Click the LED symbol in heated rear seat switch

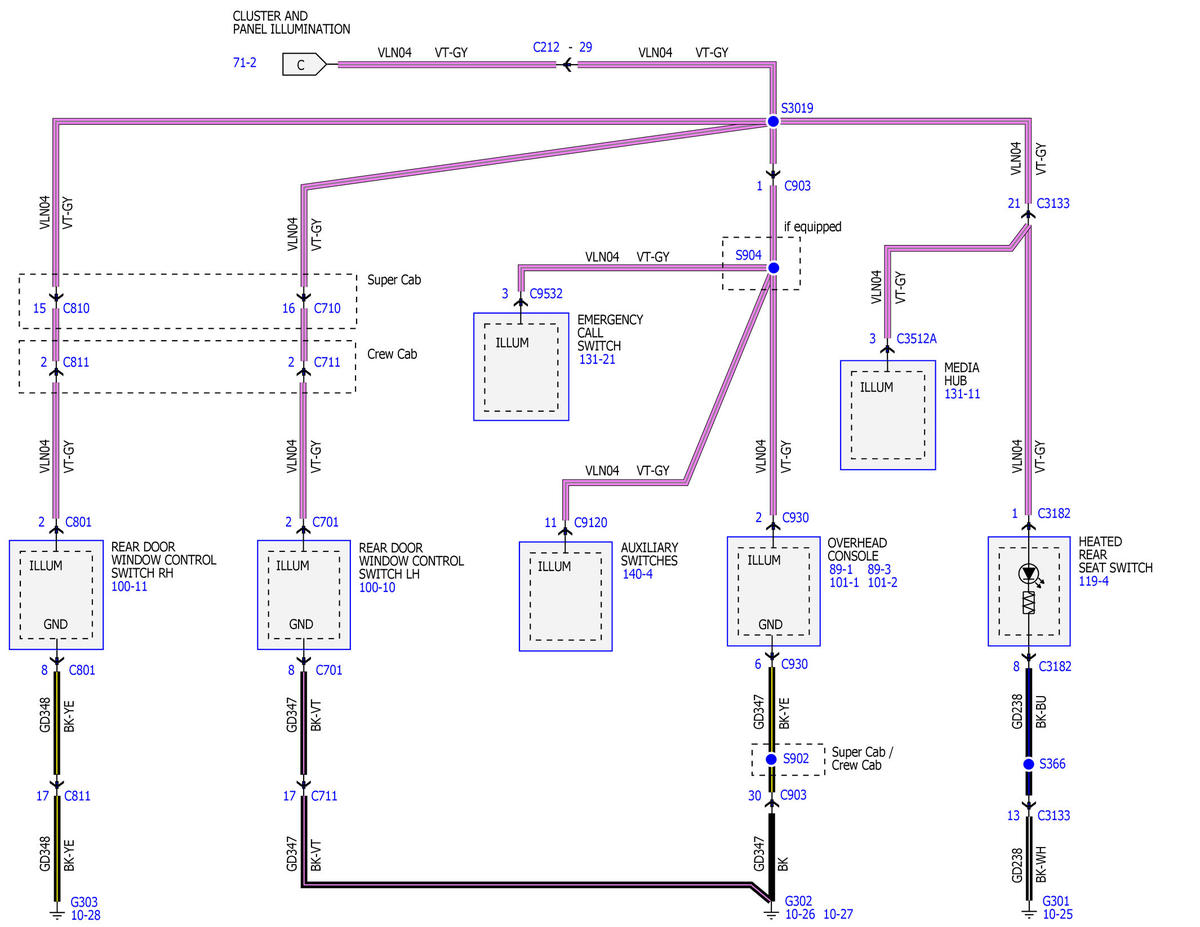point(1028,575)
